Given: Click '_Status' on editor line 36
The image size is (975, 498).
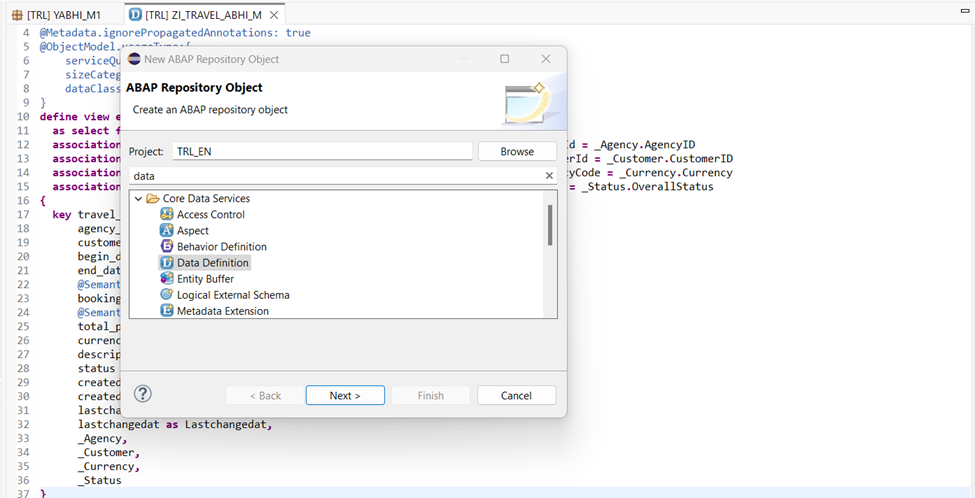Looking at the screenshot, I should coord(99,481).
